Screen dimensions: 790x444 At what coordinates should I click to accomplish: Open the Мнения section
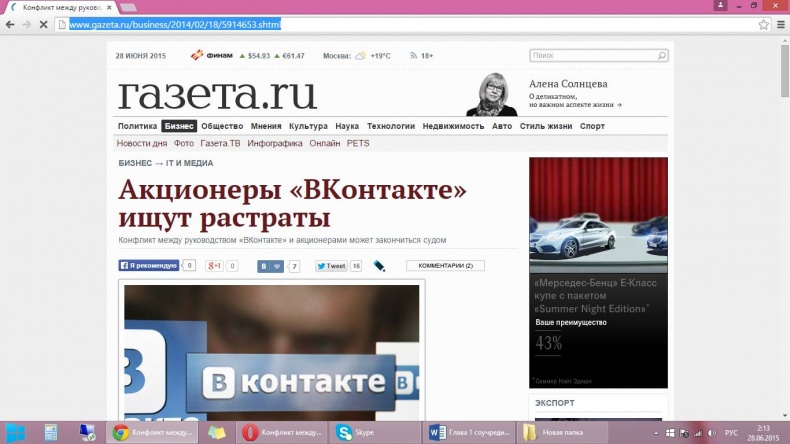tap(266, 126)
